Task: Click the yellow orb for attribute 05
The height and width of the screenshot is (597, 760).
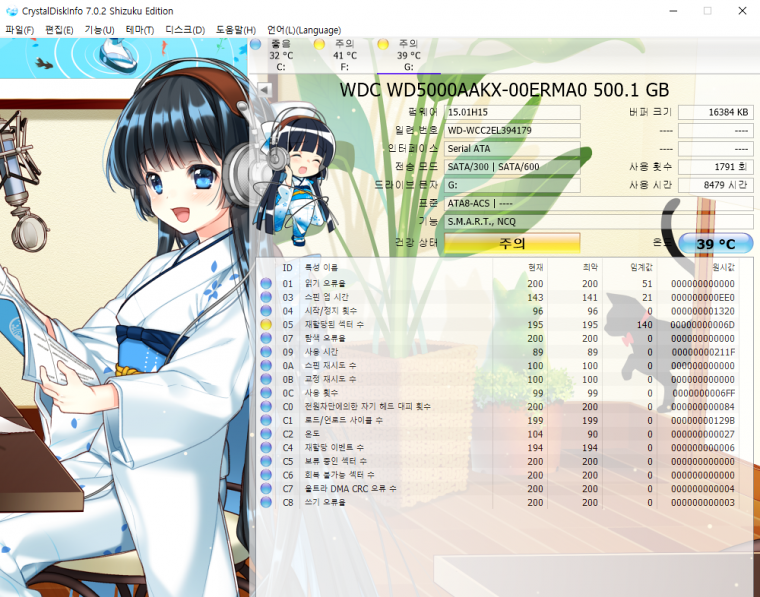Action: click(x=266, y=324)
